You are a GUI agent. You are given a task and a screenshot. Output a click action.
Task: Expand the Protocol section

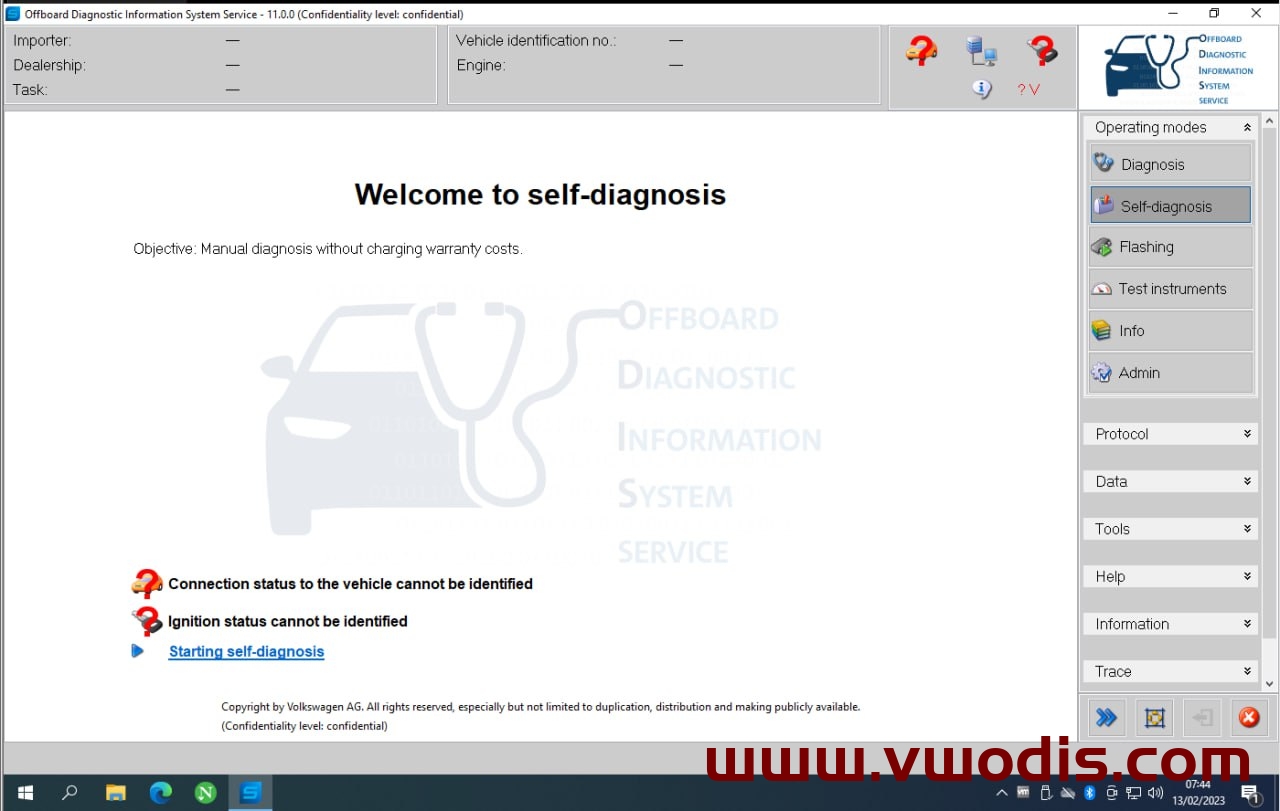pyautogui.click(x=1170, y=434)
